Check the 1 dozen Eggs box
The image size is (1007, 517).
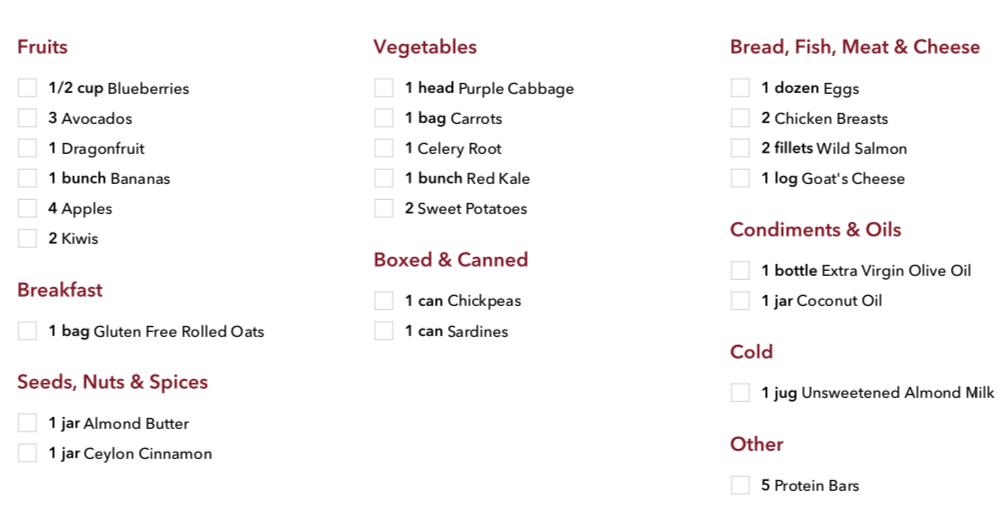pos(740,88)
